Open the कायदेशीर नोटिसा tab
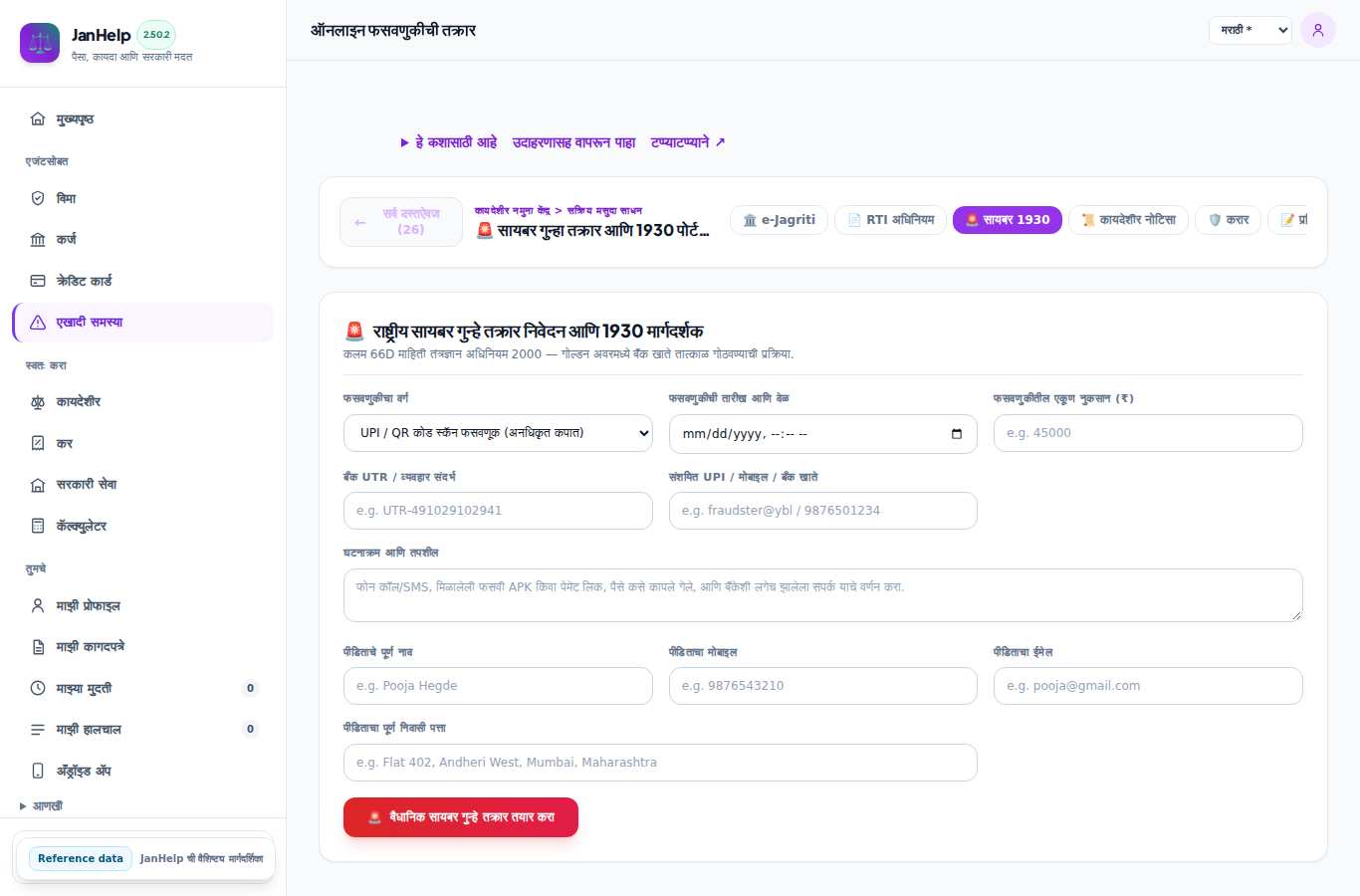The height and width of the screenshot is (896, 1360). point(1129,220)
